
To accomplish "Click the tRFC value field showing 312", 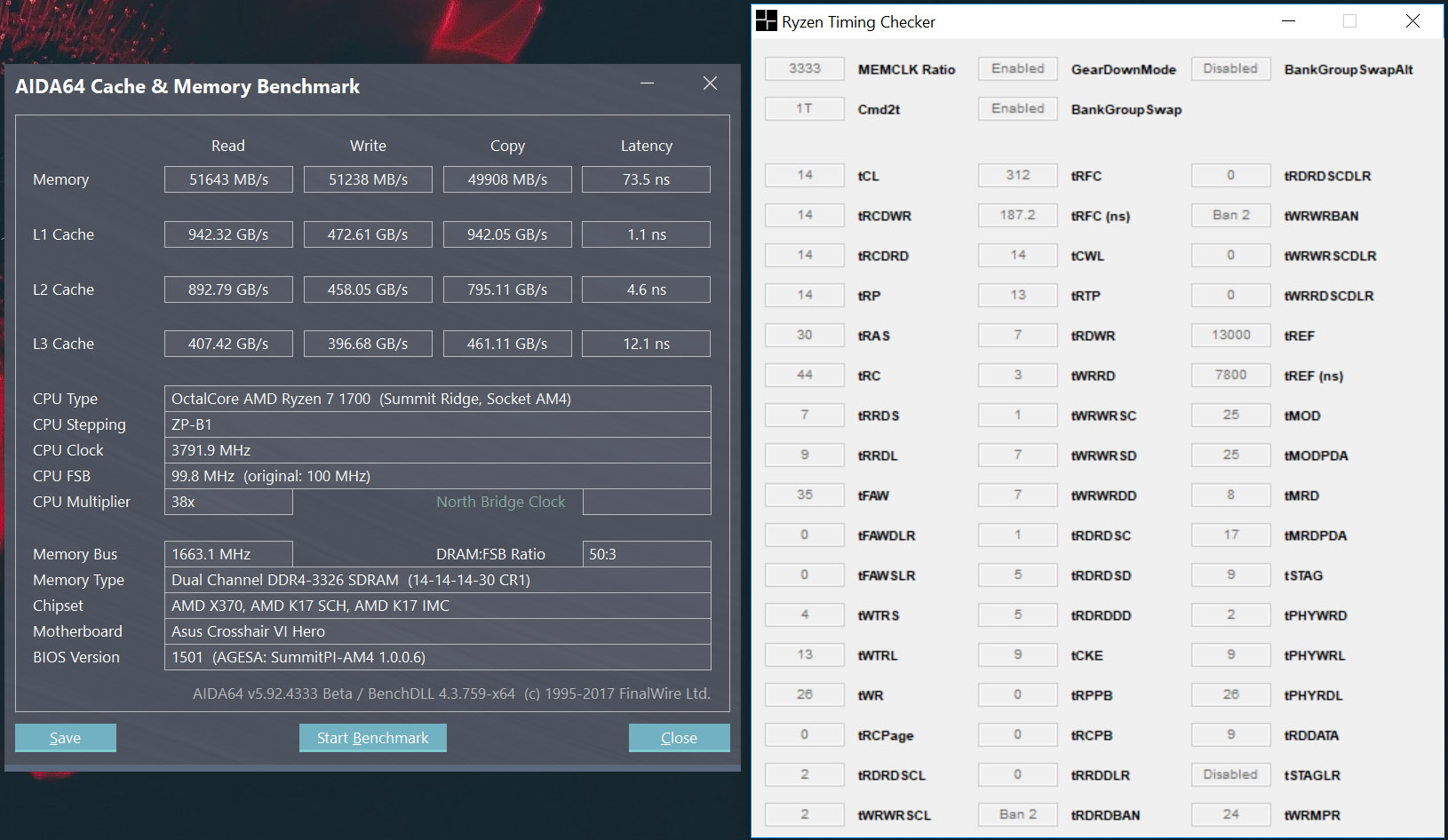I will tap(1018, 175).
